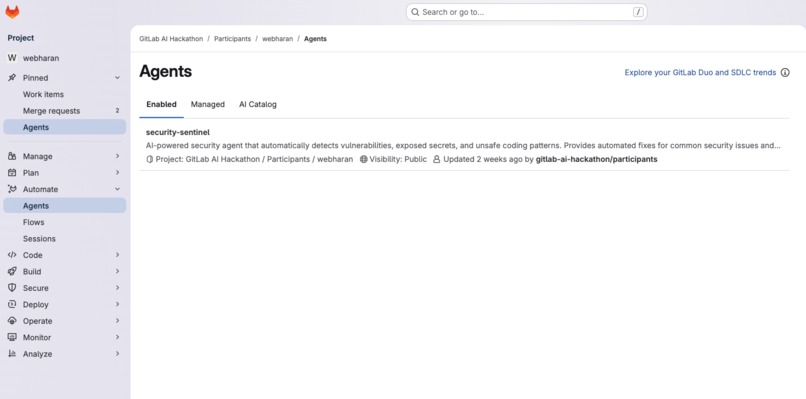The image size is (806, 399).
Task: Click the Agents breadcrumb item
Action: click(x=315, y=39)
